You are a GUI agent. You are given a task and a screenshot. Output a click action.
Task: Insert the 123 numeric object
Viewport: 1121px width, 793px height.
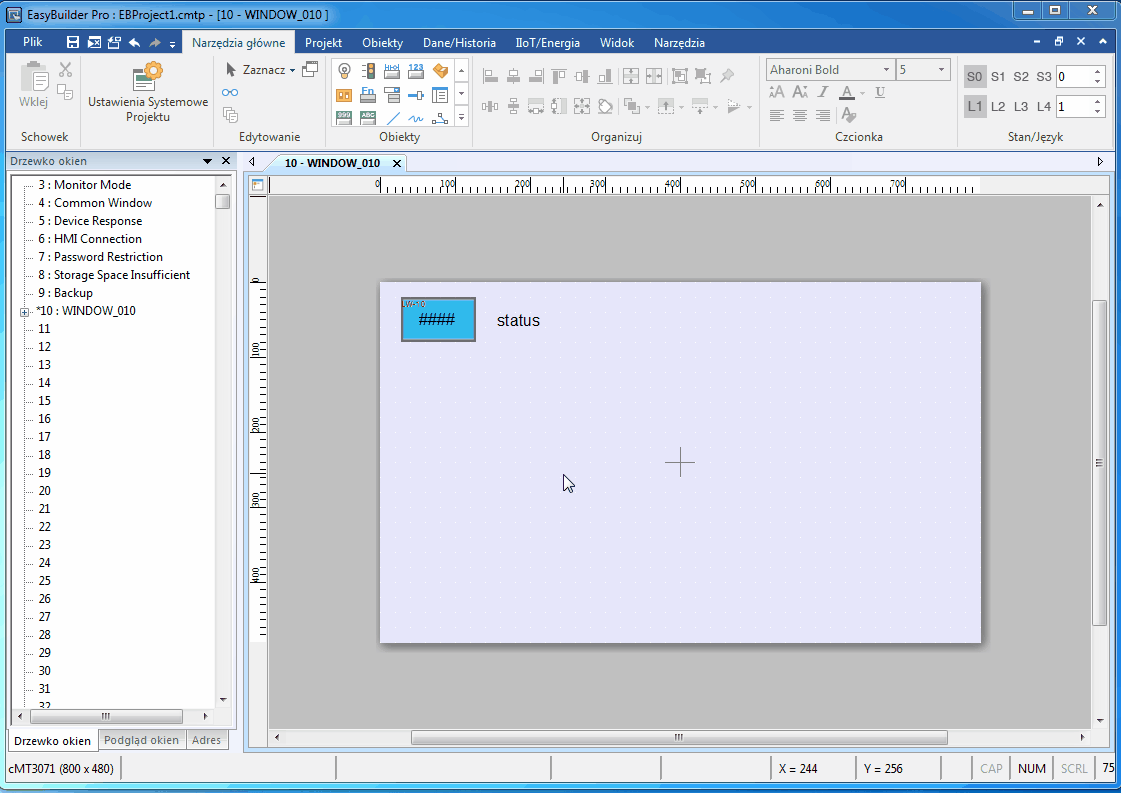tap(416, 71)
